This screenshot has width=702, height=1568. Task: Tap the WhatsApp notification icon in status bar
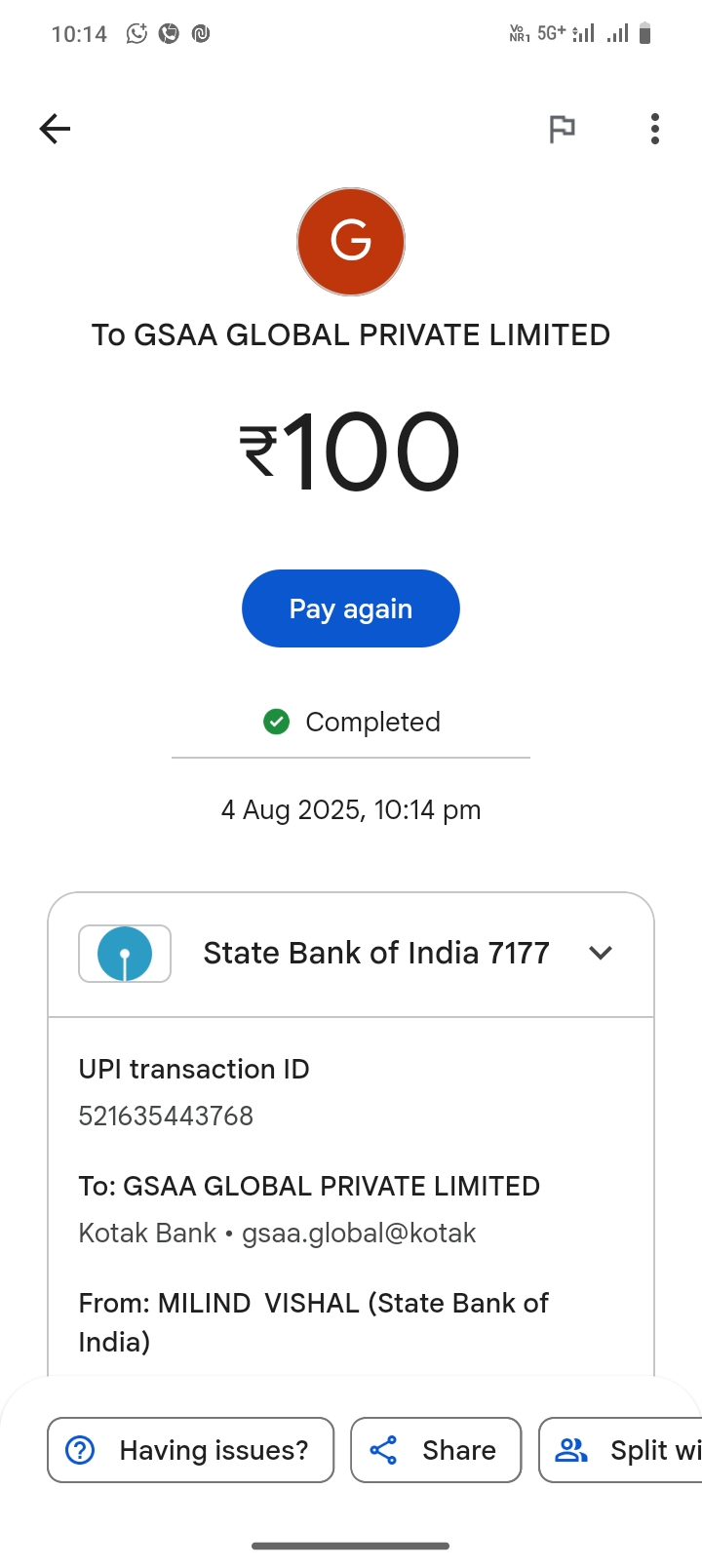136,34
